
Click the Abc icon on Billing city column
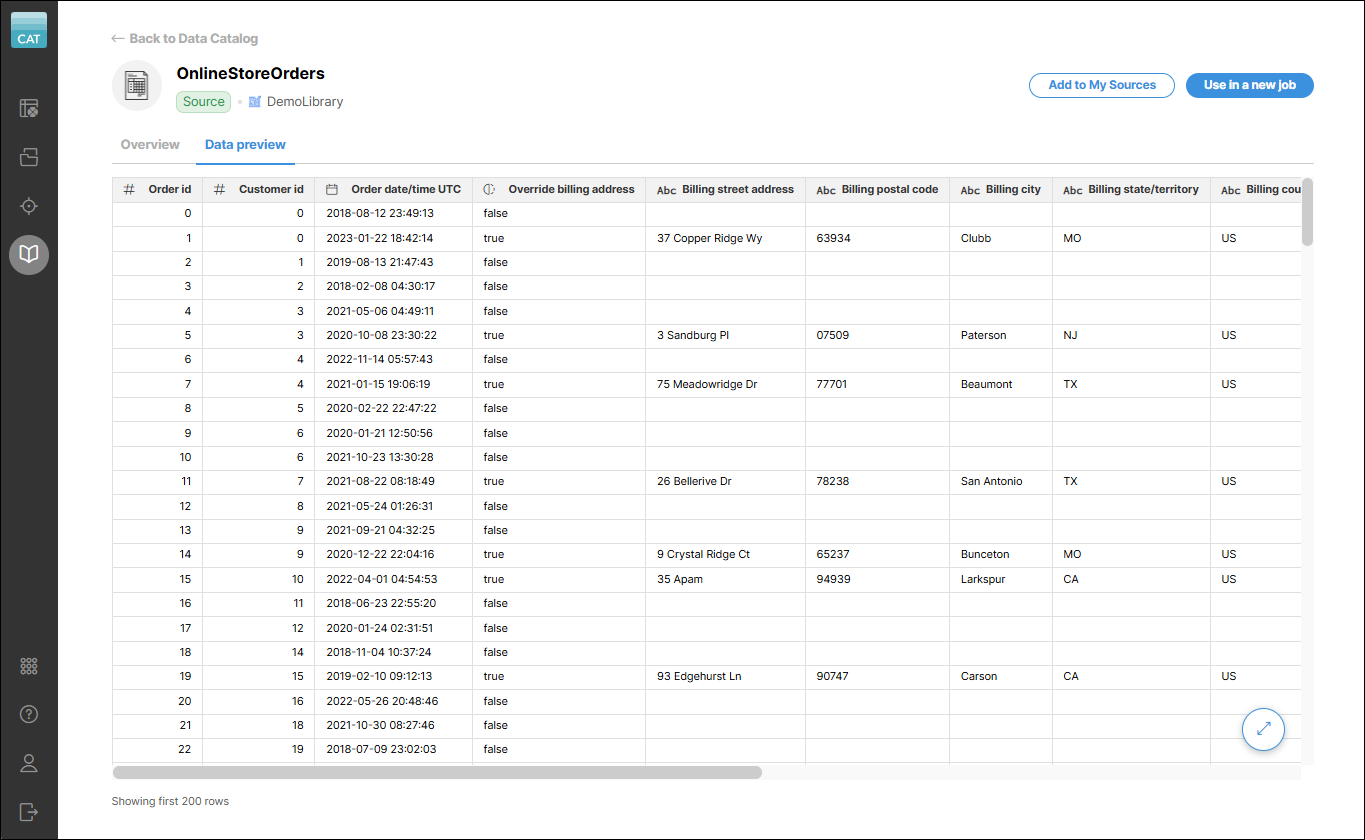coord(970,189)
